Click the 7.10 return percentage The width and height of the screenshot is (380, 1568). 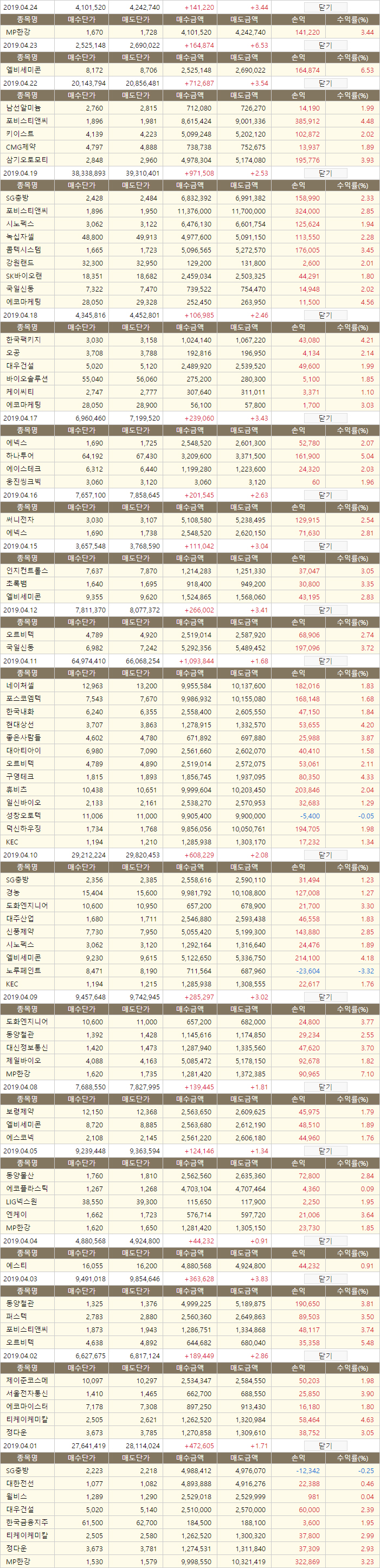[x=367, y=1074]
